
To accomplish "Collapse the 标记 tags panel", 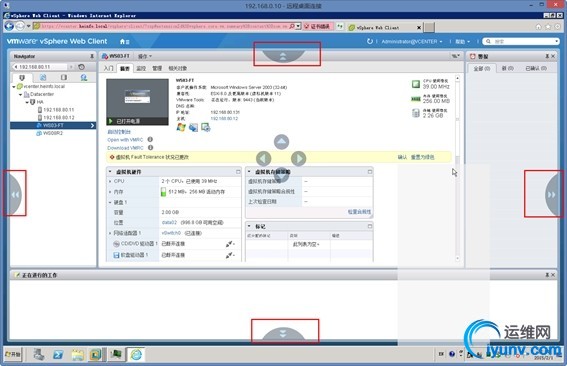I will 249,226.
